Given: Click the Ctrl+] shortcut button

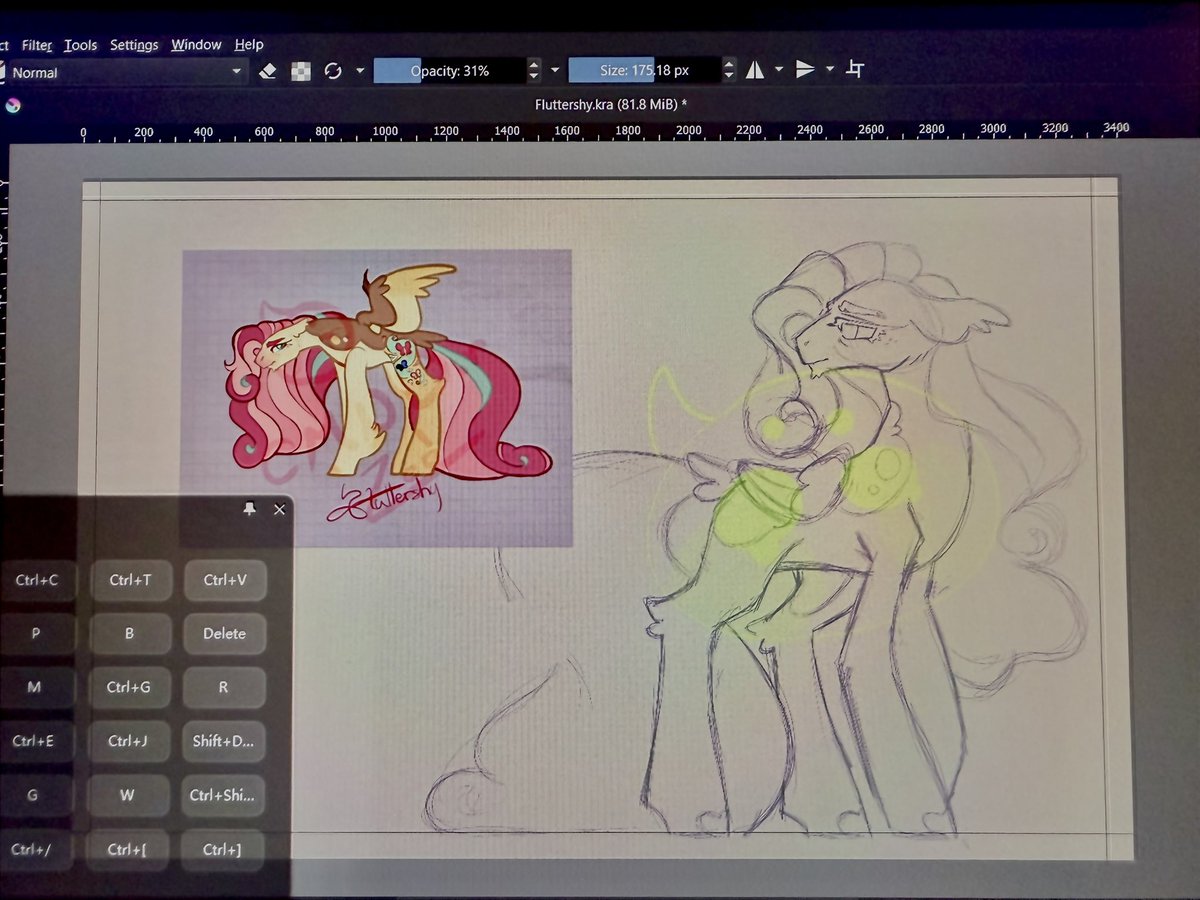Looking at the screenshot, I should coord(222,850).
